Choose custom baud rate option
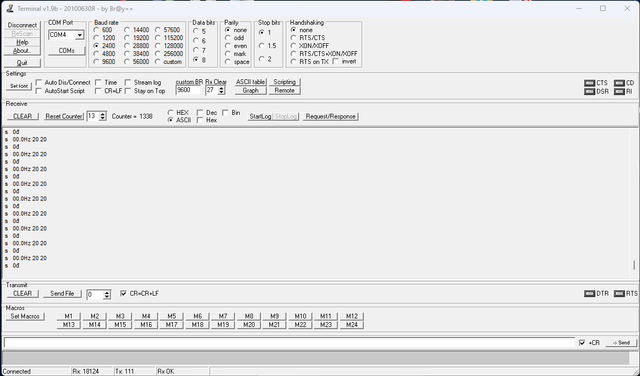 pyautogui.click(x=158, y=62)
